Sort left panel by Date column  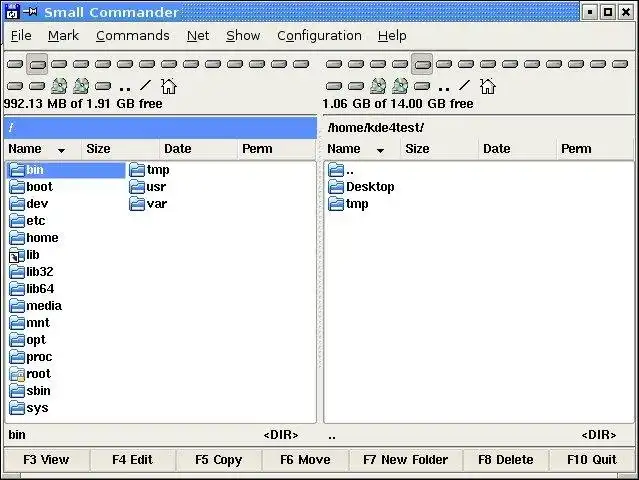pyautogui.click(x=198, y=149)
